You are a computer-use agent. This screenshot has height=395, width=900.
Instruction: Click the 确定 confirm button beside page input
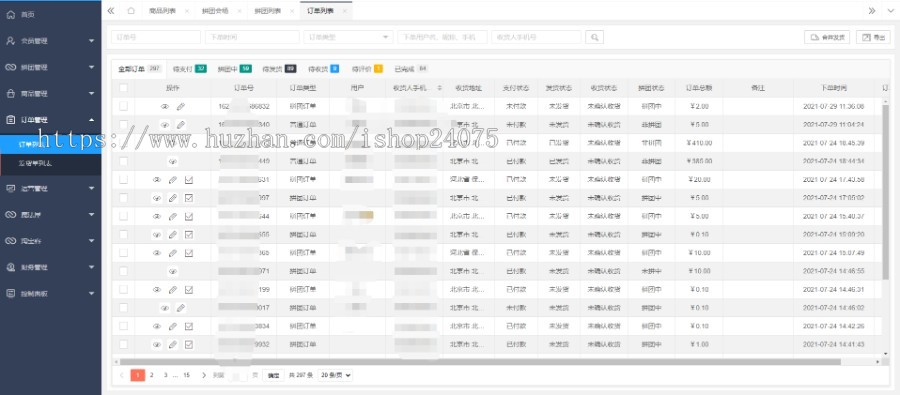pyautogui.click(x=274, y=375)
